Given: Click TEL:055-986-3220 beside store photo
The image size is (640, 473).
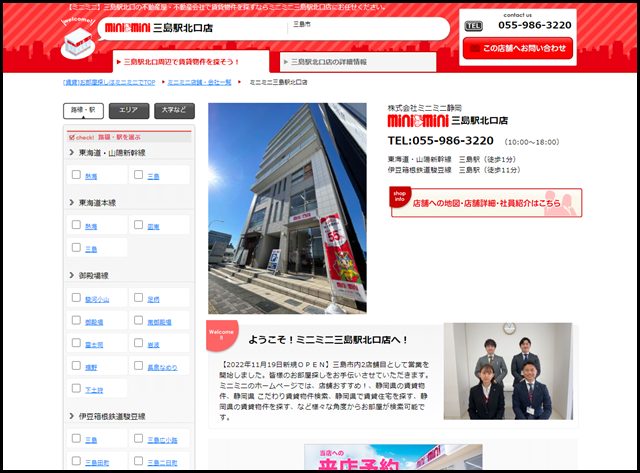Looking at the screenshot, I should 440,141.
